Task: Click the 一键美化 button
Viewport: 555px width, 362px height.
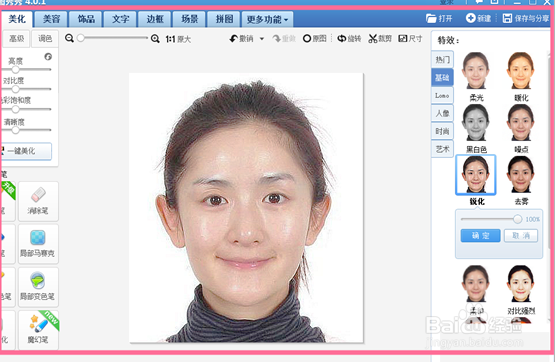Action: coord(26,151)
